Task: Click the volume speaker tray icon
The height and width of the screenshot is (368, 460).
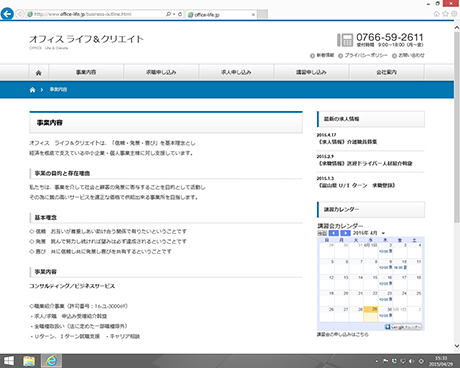Action: (412, 361)
